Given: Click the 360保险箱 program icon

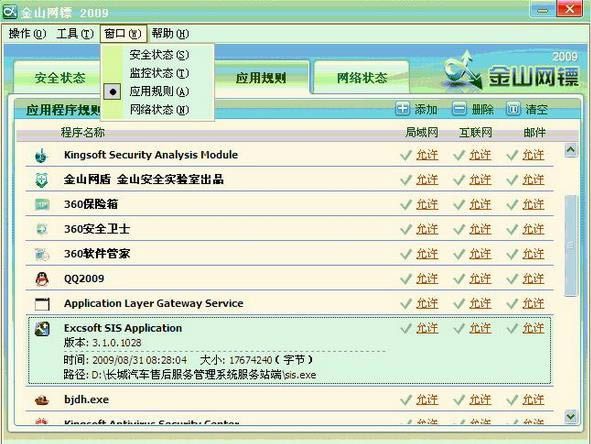Looking at the screenshot, I should tap(41, 204).
